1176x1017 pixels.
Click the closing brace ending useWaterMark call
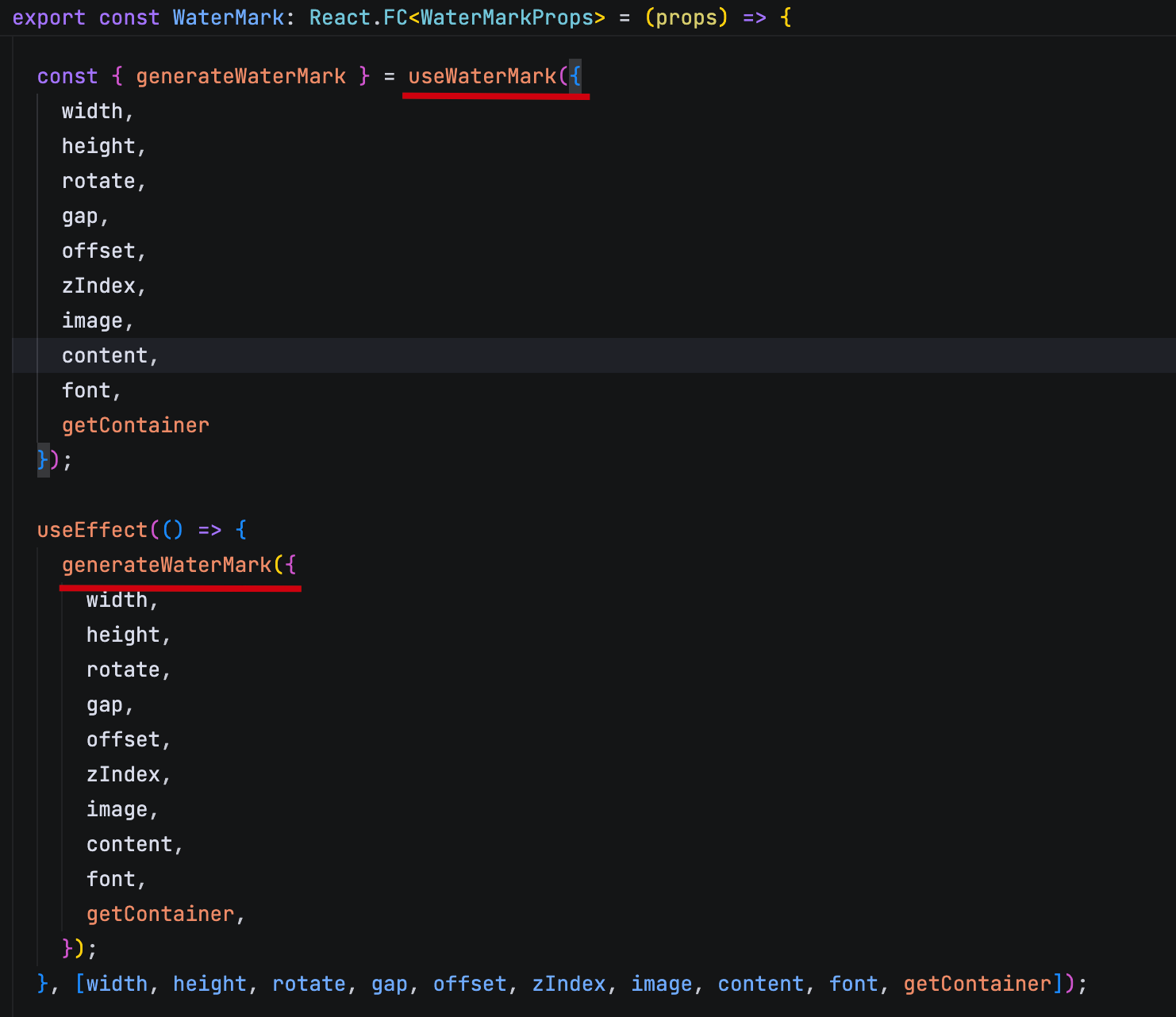(43, 460)
